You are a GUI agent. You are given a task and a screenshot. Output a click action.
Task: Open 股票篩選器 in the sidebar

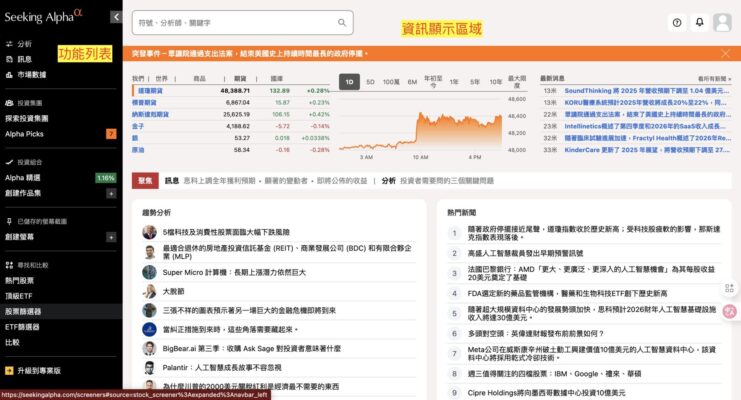(23, 312)
